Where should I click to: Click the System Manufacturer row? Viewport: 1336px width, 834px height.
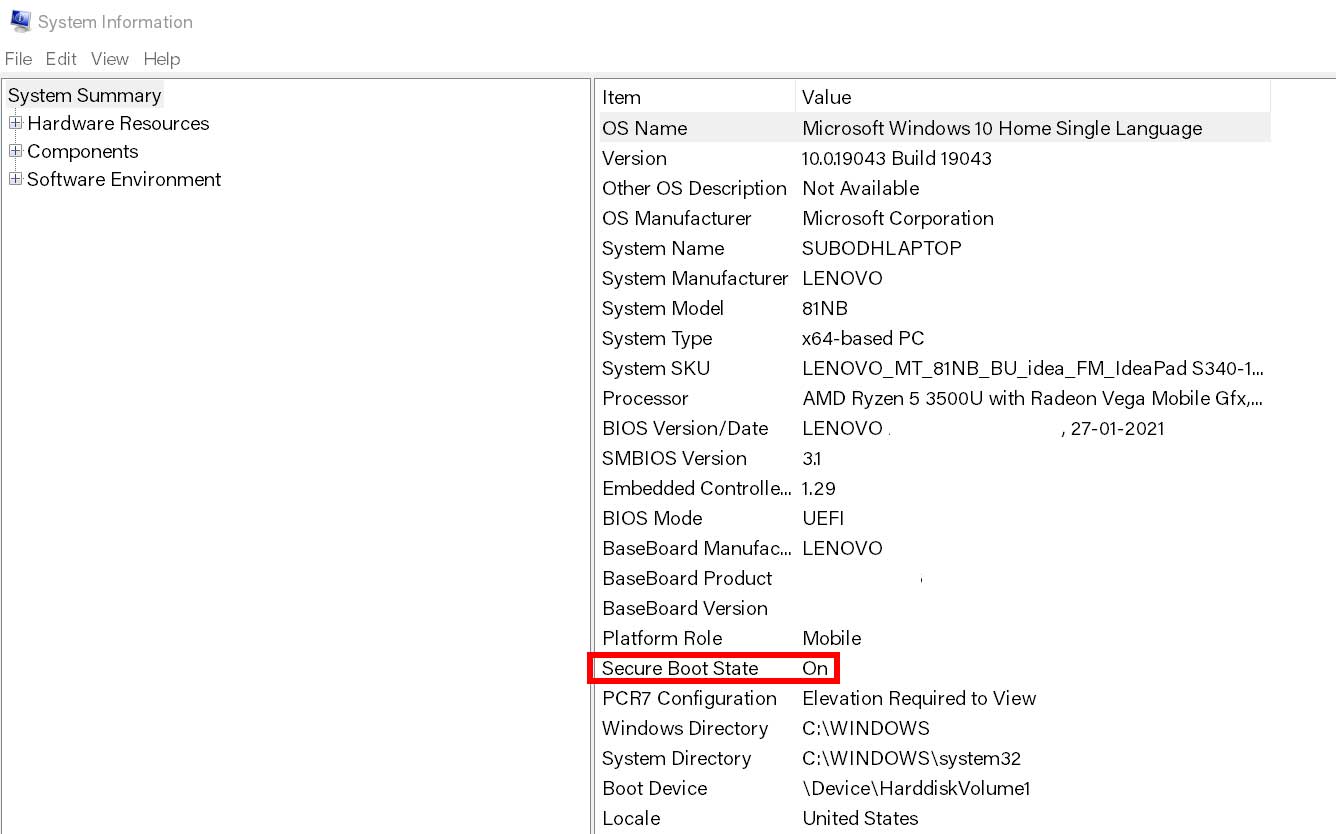point(934,278)
